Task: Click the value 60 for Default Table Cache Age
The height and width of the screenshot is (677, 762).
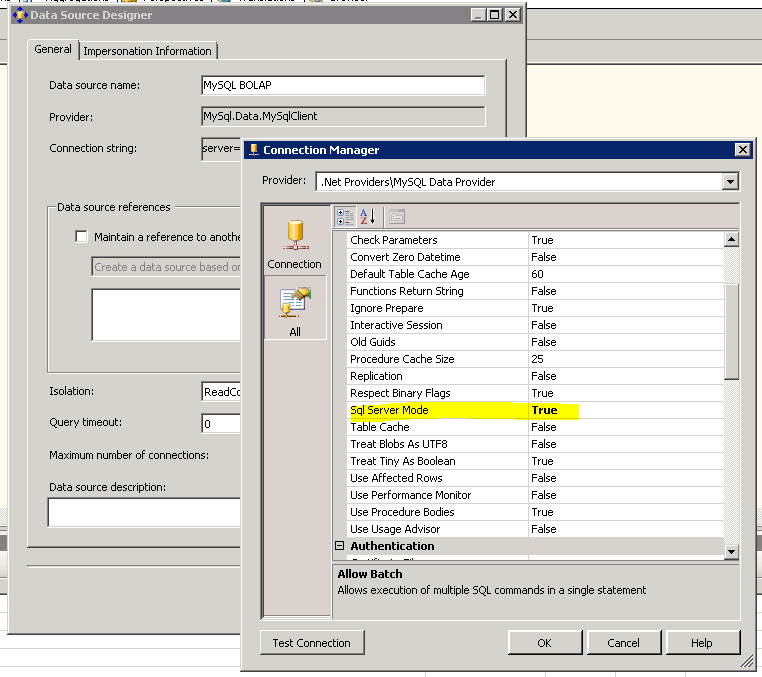Action: [x=537, y=274]
